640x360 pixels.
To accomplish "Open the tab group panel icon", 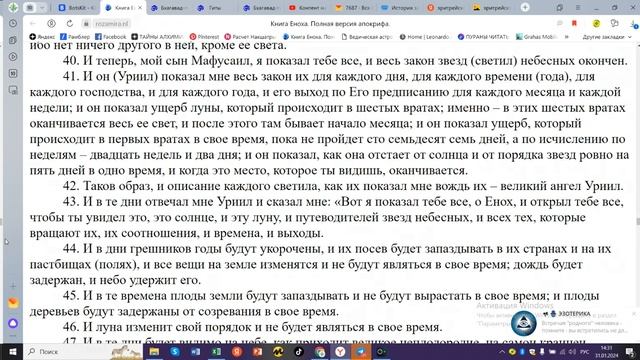I will point(30,7).
